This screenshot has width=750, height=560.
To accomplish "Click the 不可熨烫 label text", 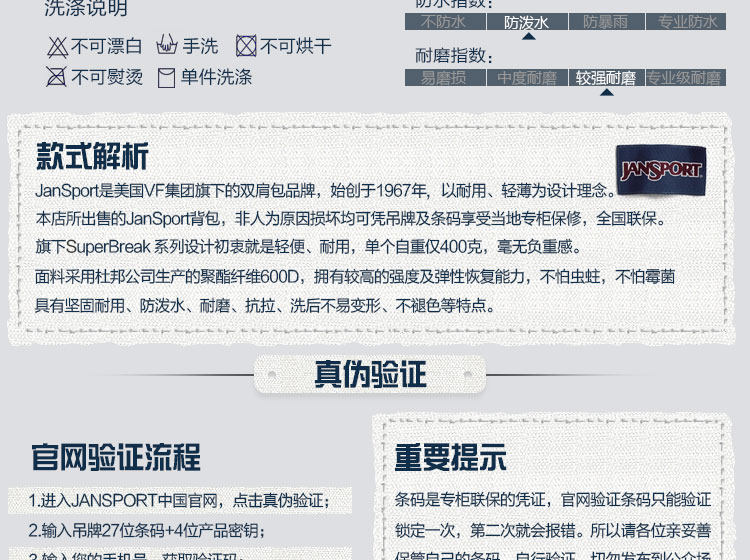I will (107, 77).
